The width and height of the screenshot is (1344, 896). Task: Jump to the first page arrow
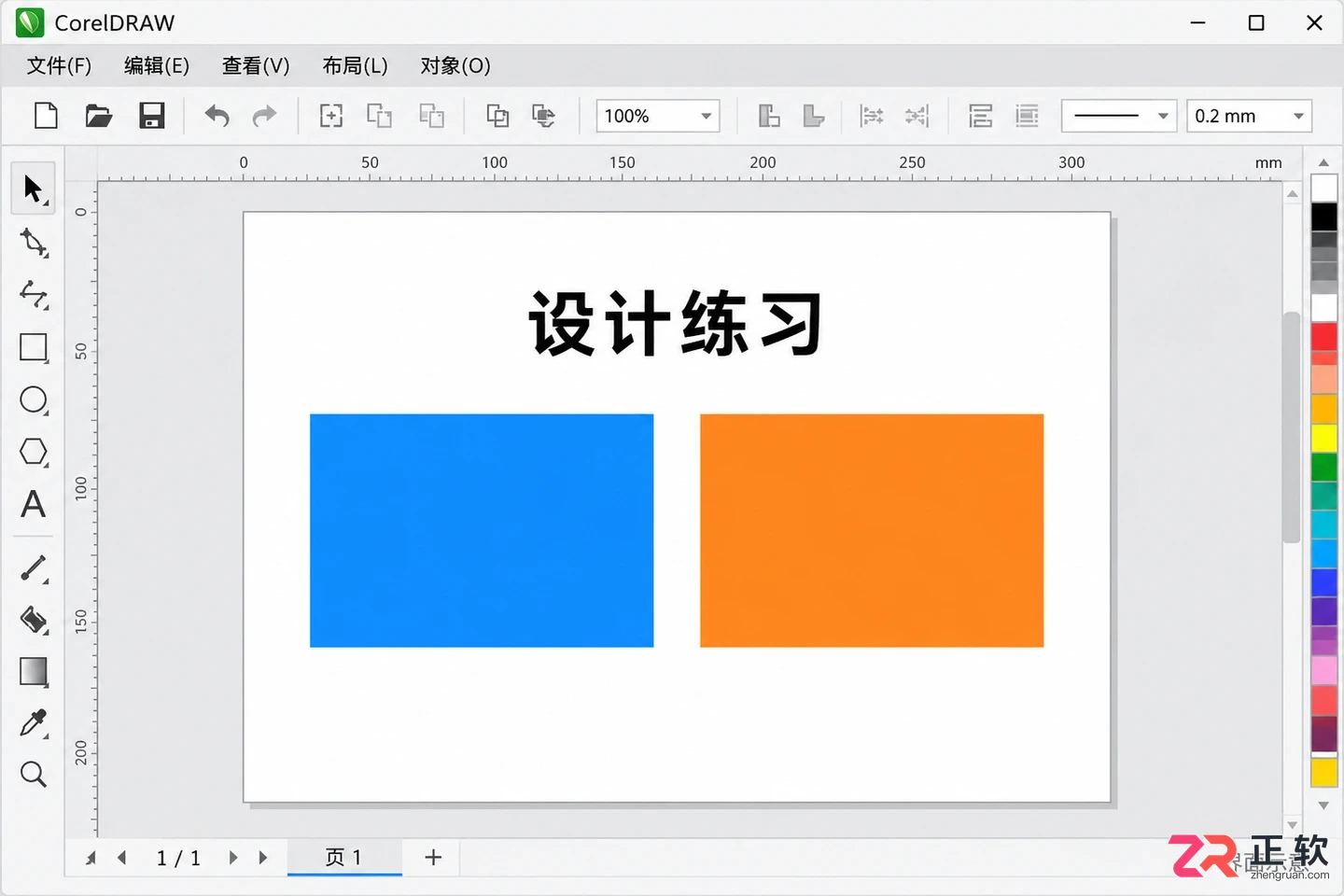pos(91,857)
